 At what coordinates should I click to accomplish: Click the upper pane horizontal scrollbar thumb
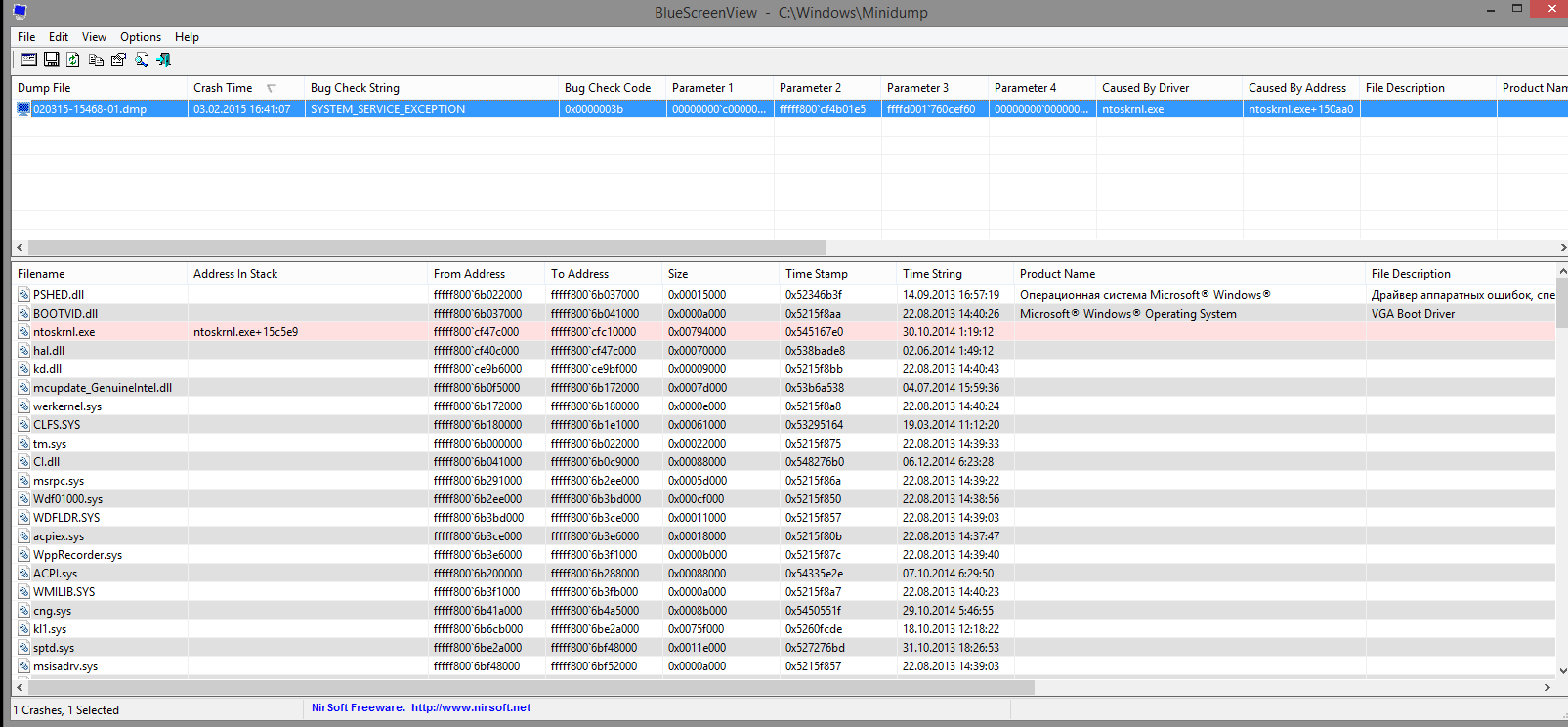(427, 248)
